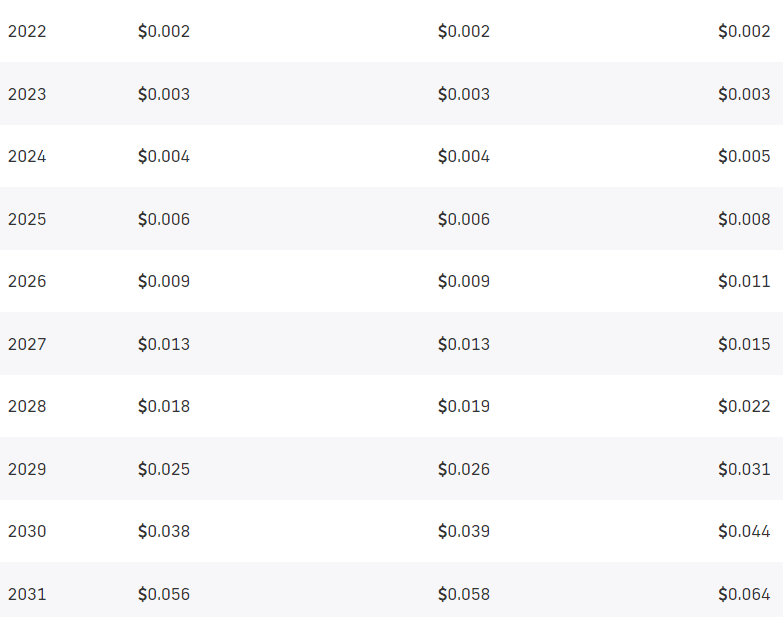Select the $0.015 price in 2027 row

coord(744,344)
